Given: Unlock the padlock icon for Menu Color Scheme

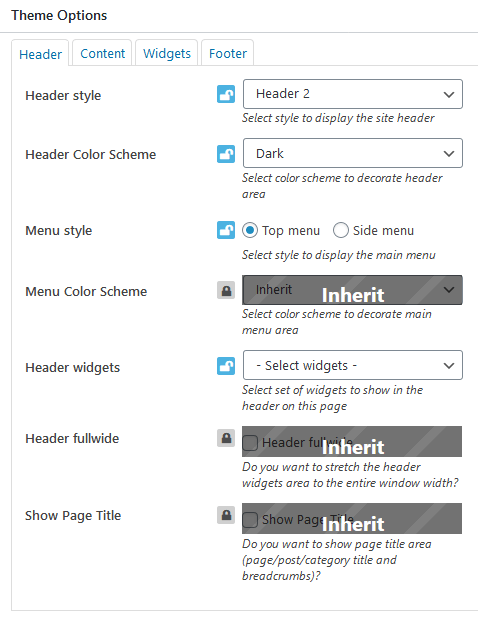Looking at the screenshot, I should point(226,291).
